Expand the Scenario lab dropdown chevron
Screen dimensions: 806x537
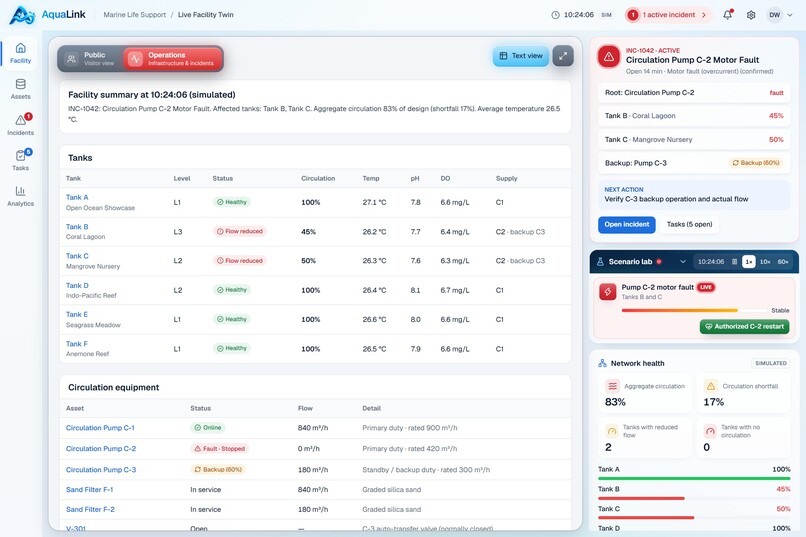[x=683, y=262]
